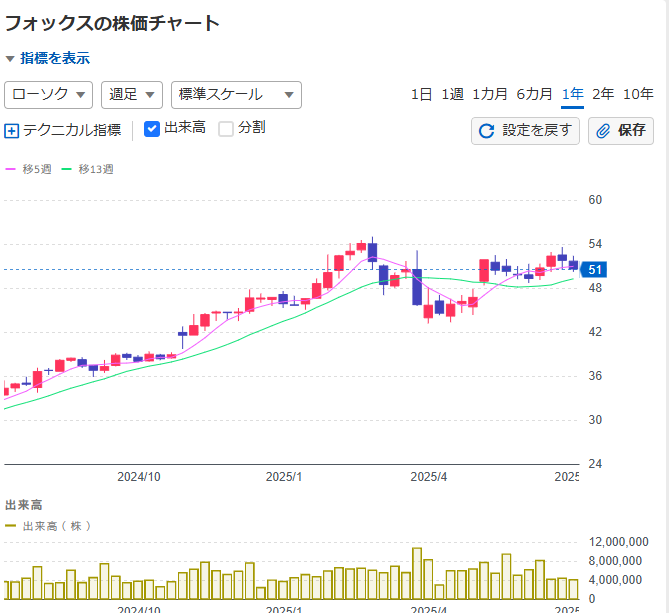Screen dimensions: 669x613
Task: Click the blue 51 current price tag
Action: (x=594, y=269)
